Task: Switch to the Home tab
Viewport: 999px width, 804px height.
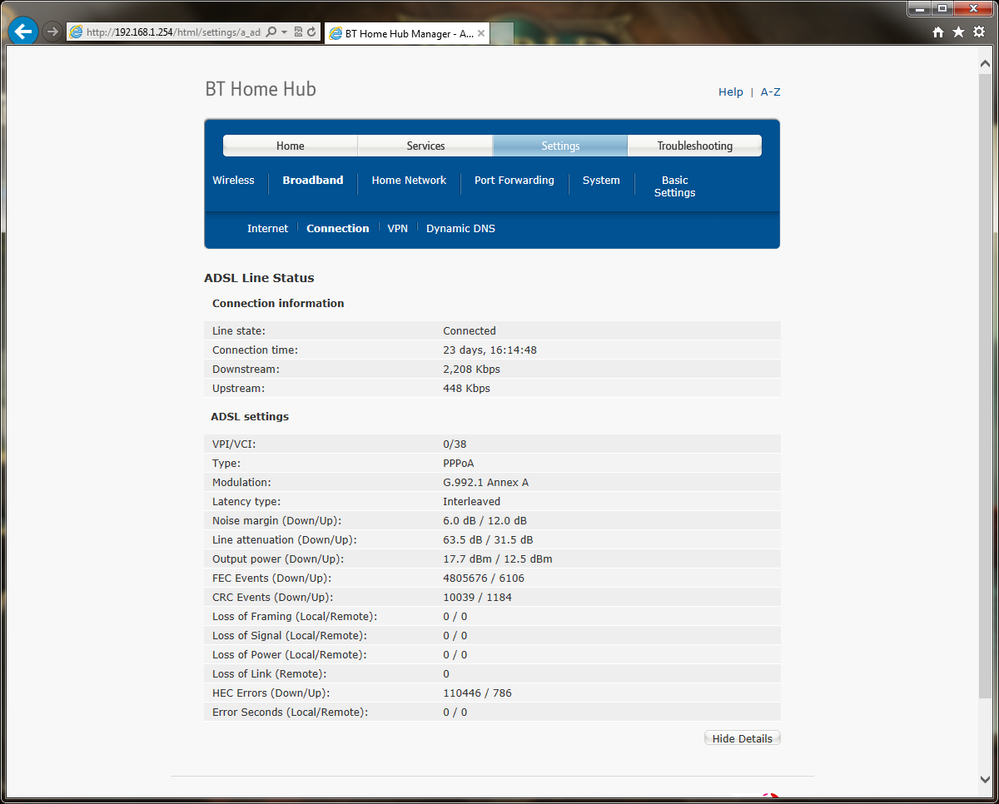Action: [290, 146]
